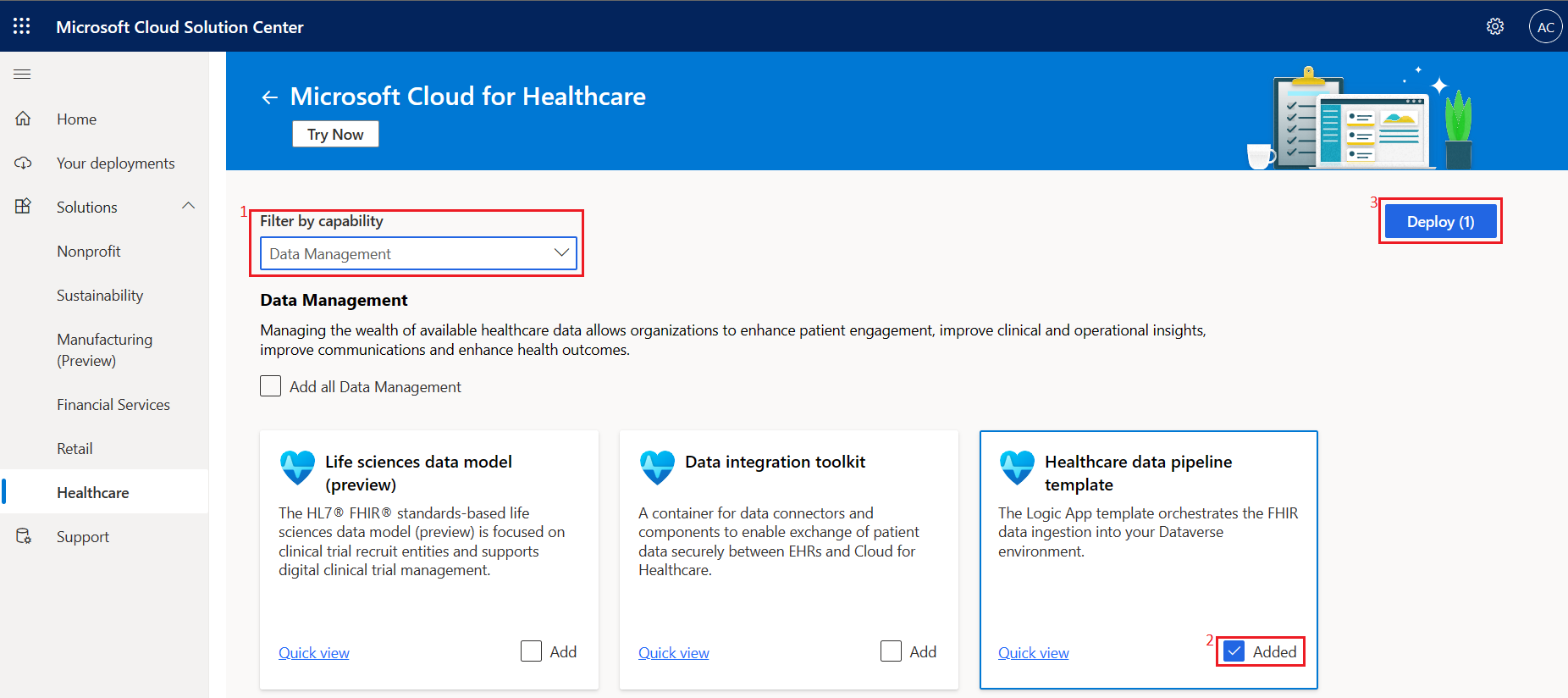Click the Deploy (1) button
This screenshot has height=698, width=1568.
point(1440,221)
